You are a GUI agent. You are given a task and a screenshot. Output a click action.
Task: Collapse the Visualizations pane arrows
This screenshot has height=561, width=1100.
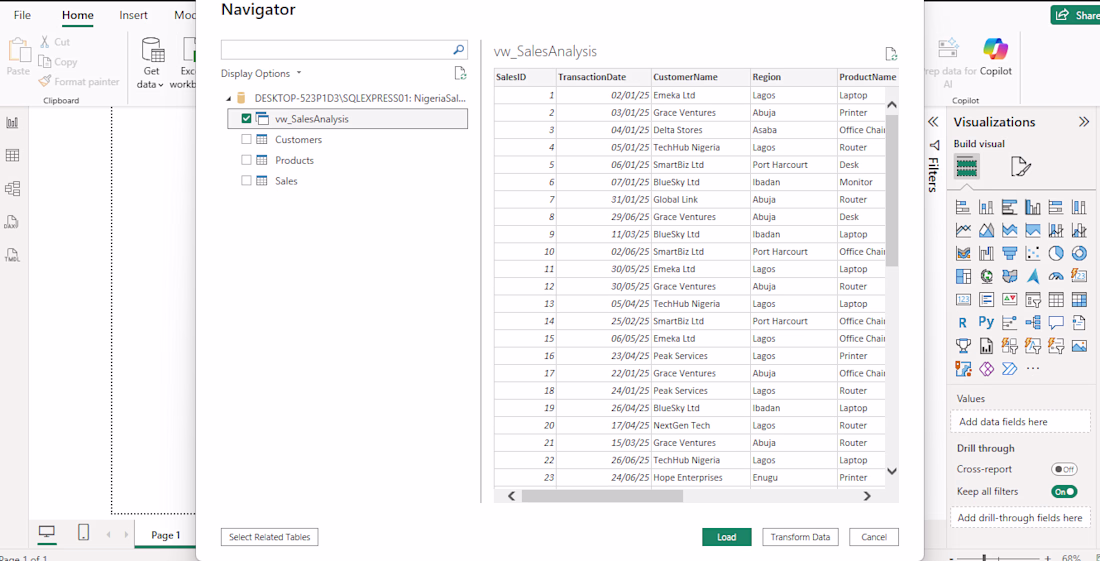pos(1083,122)
